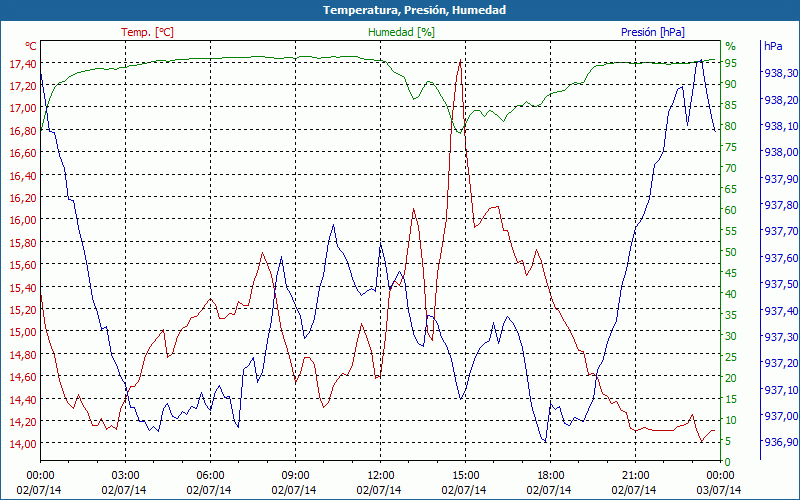
Task: Click pressure axis value 937,60
Action: [x=780, y=258]
